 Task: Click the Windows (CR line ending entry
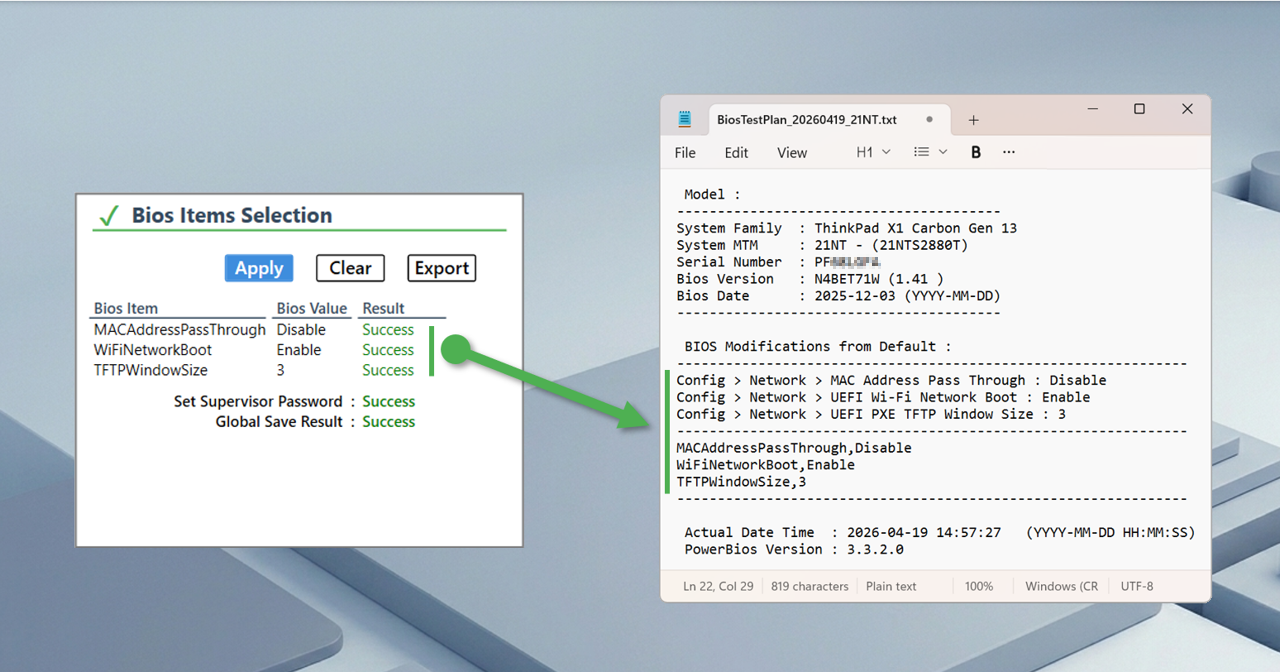1061,586
